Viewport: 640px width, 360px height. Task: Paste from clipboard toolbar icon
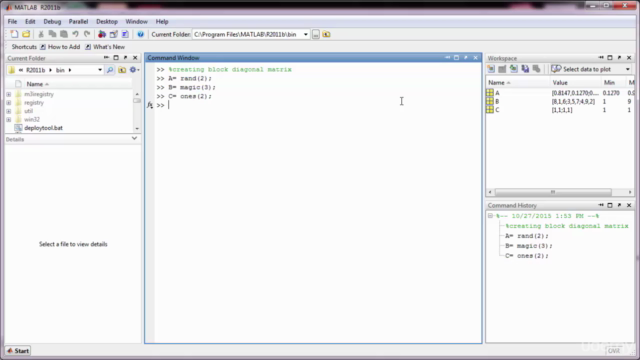[x=64, y=34]
